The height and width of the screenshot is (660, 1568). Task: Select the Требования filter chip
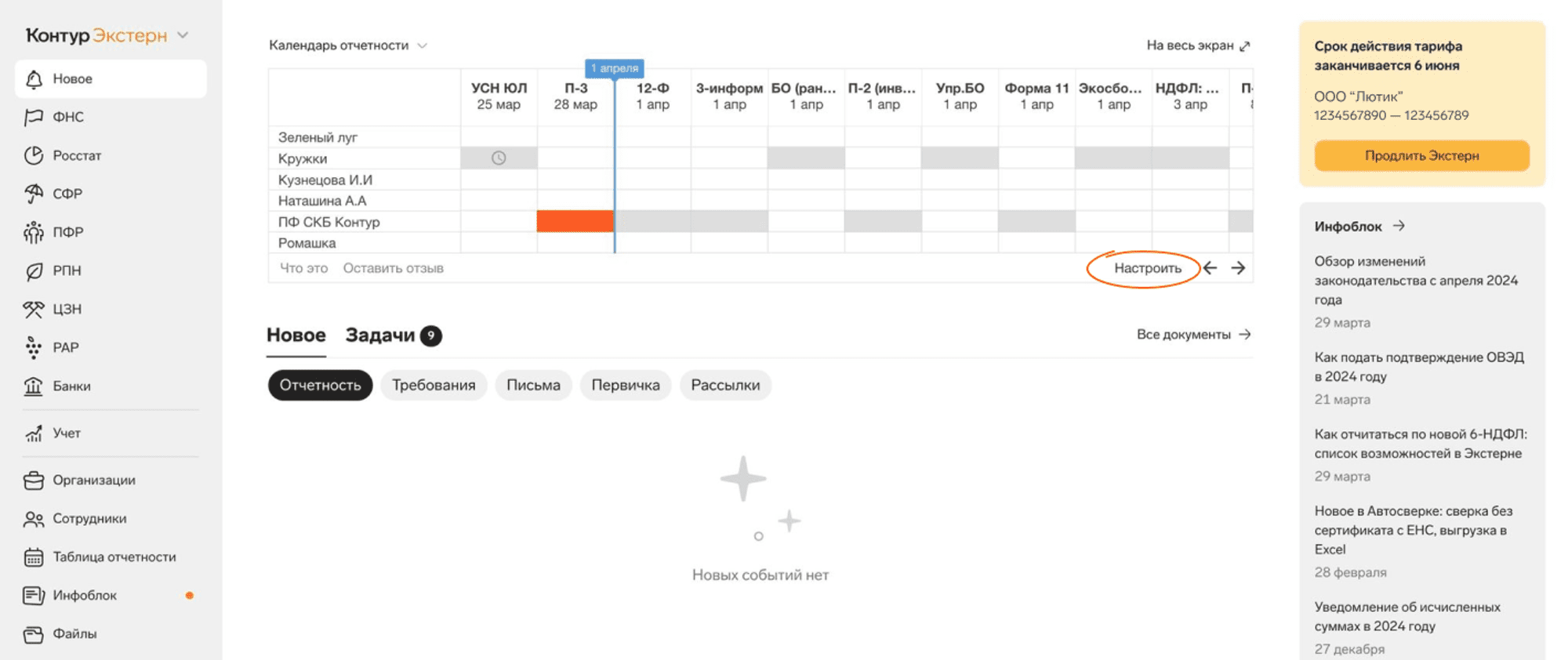(x=434, y=386)
